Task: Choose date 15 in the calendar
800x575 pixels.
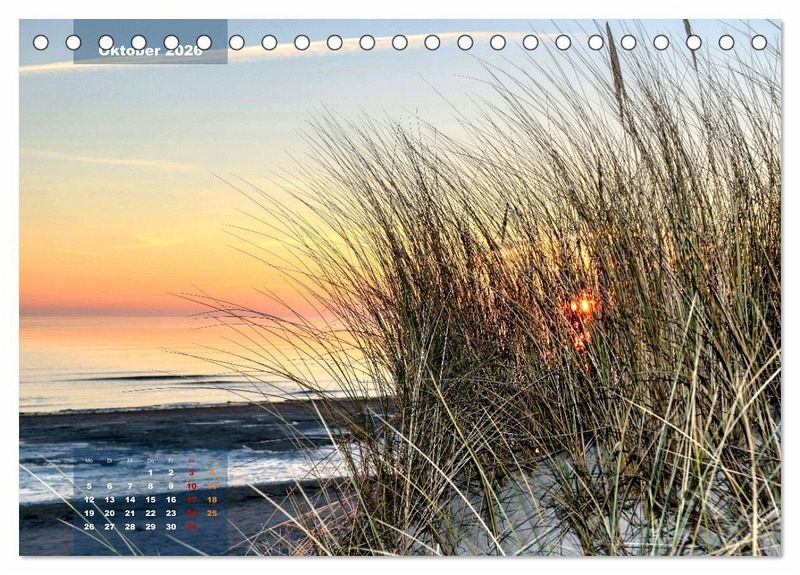Action: [x=150, y=499]
